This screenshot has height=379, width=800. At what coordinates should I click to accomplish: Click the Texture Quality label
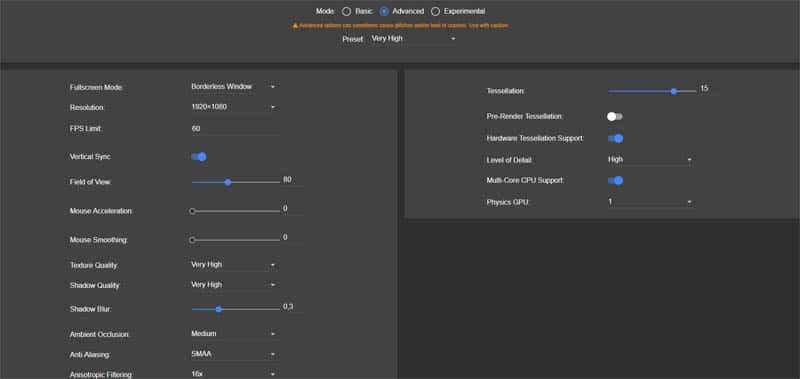click(94, 266)
